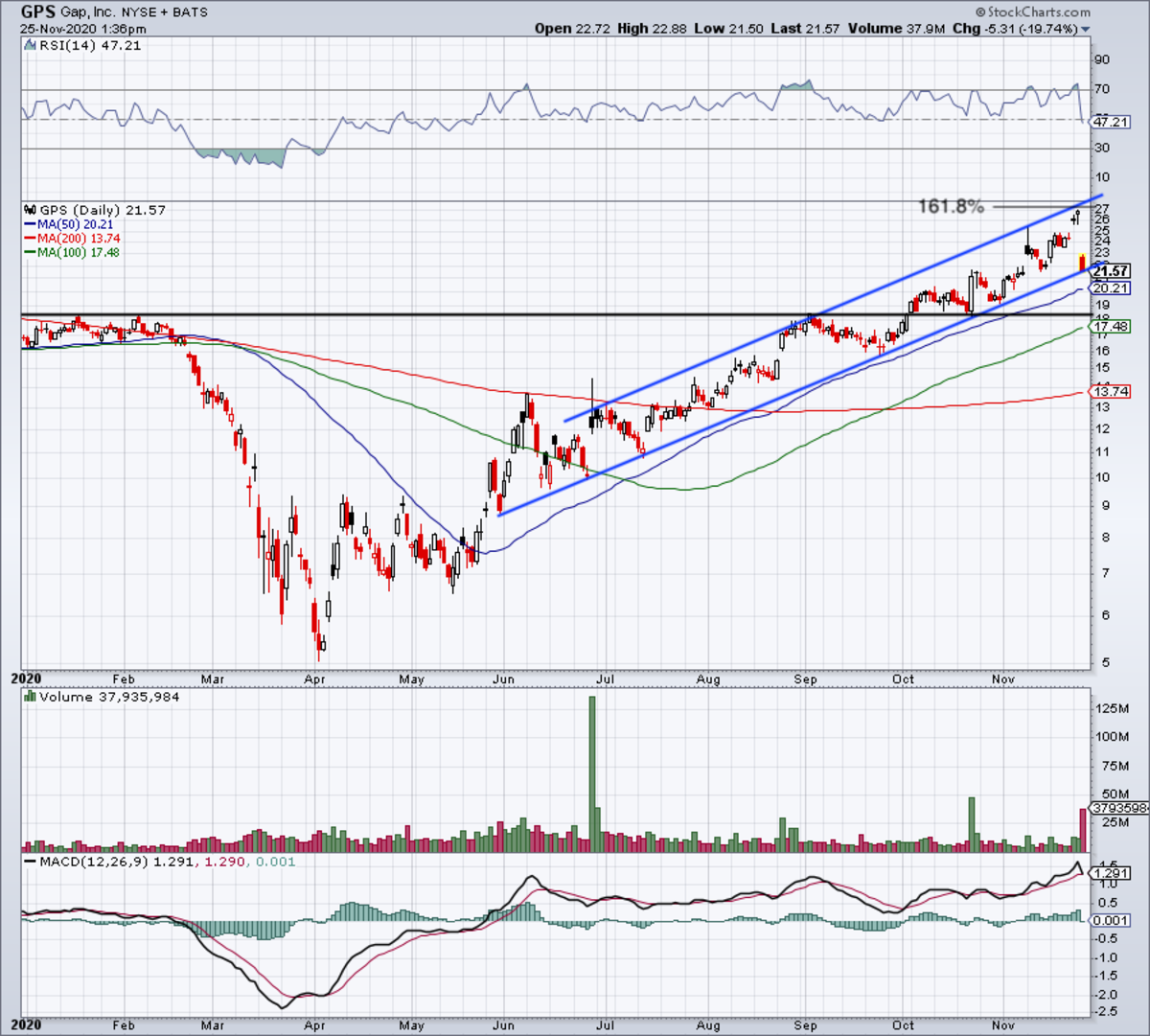
Task: Click the 25-Nov-2020 1:36pm timestamp
Action: pos(81,29)
